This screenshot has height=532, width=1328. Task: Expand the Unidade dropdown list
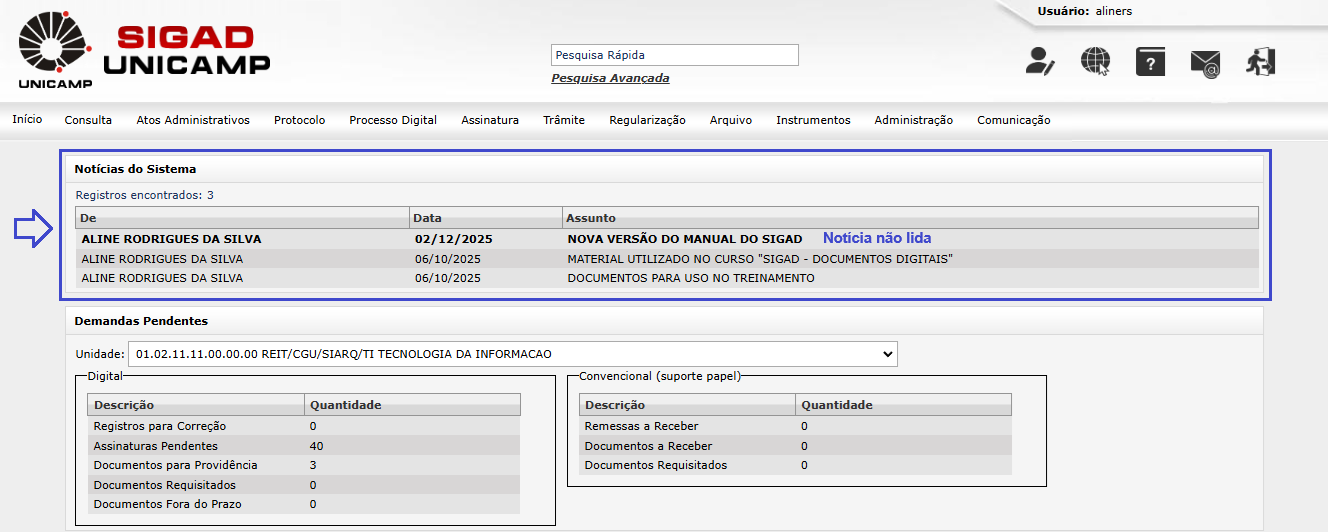pyautogui.click(x=512, y=354)
